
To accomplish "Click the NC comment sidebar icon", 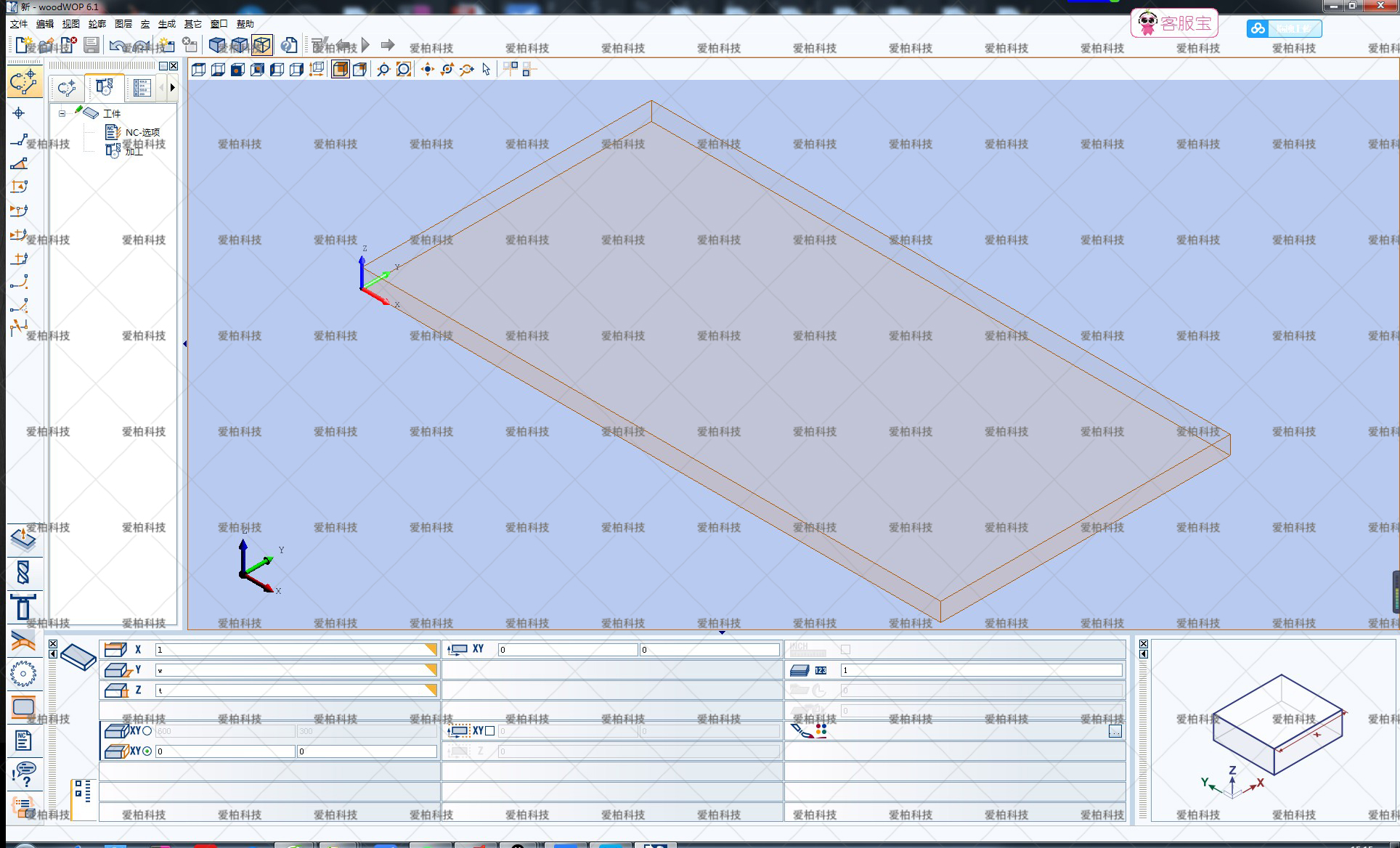I will [x=23, y=741].
